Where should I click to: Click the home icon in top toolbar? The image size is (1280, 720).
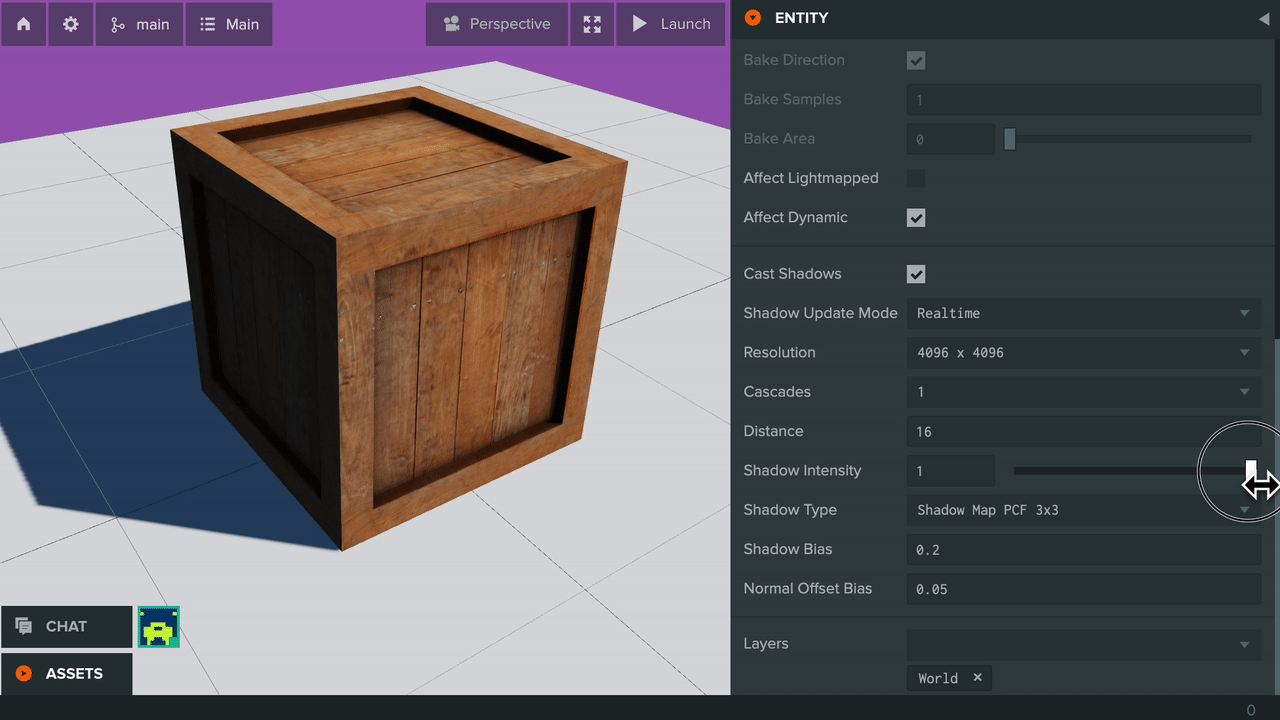(22, 23)
